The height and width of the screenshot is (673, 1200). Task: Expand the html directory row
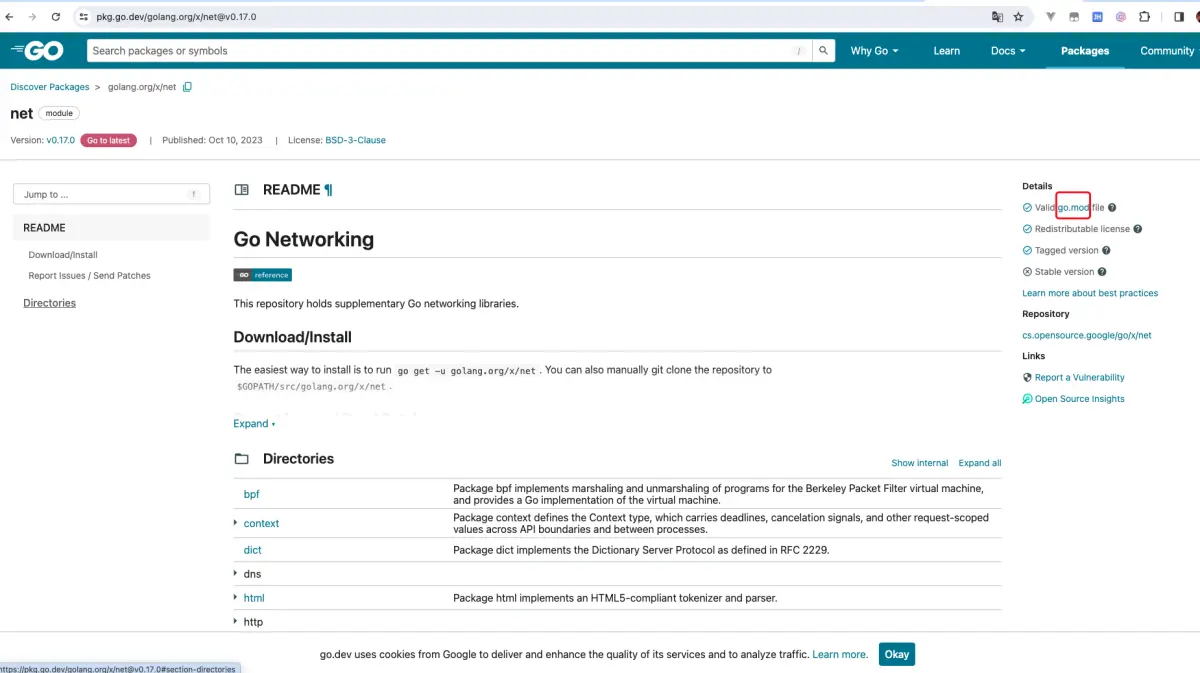(x=236, y=598)
